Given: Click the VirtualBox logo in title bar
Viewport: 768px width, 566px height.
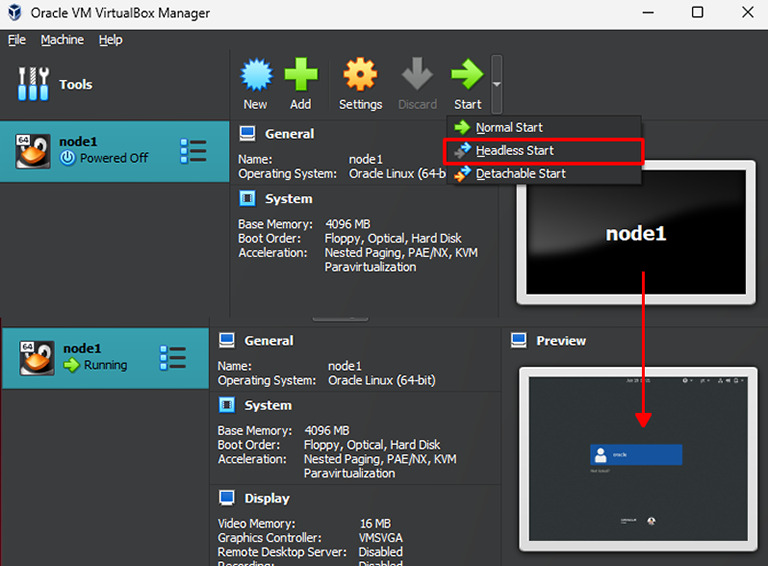Looking at the screenshot, I should click(15, 12).
